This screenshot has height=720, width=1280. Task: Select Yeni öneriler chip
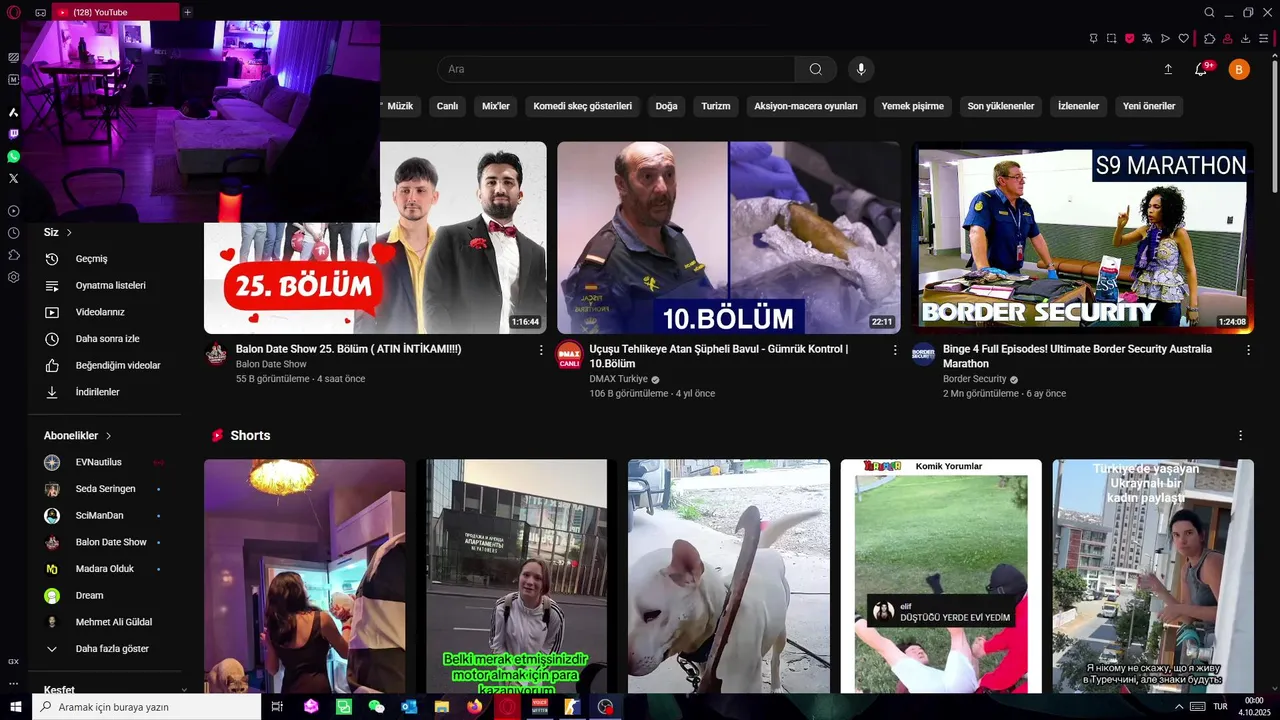(x=1149, y=106)
